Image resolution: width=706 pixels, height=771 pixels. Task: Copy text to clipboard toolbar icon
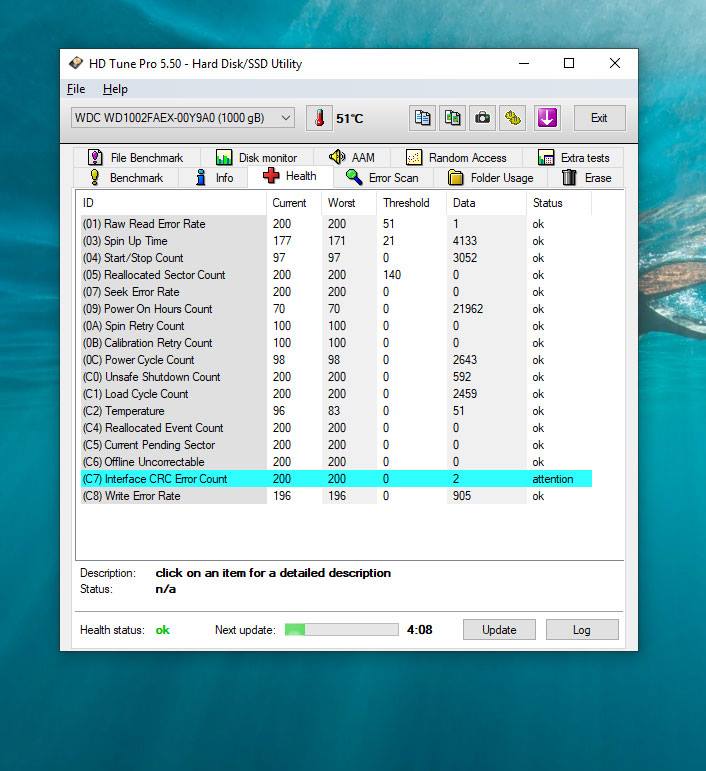pyautogui.click(x=422, y=118)
